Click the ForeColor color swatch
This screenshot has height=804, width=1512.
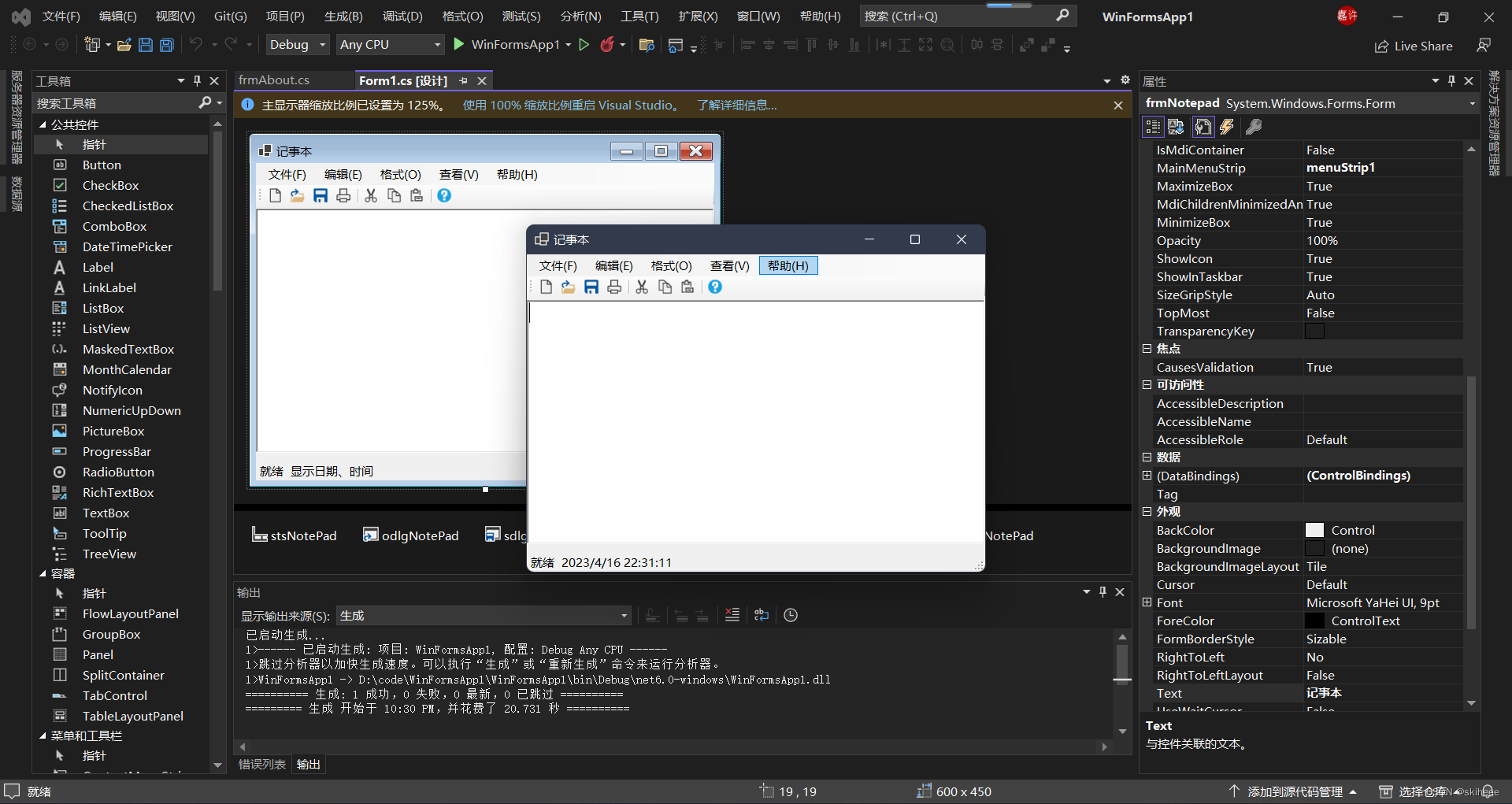[1314, 621]
